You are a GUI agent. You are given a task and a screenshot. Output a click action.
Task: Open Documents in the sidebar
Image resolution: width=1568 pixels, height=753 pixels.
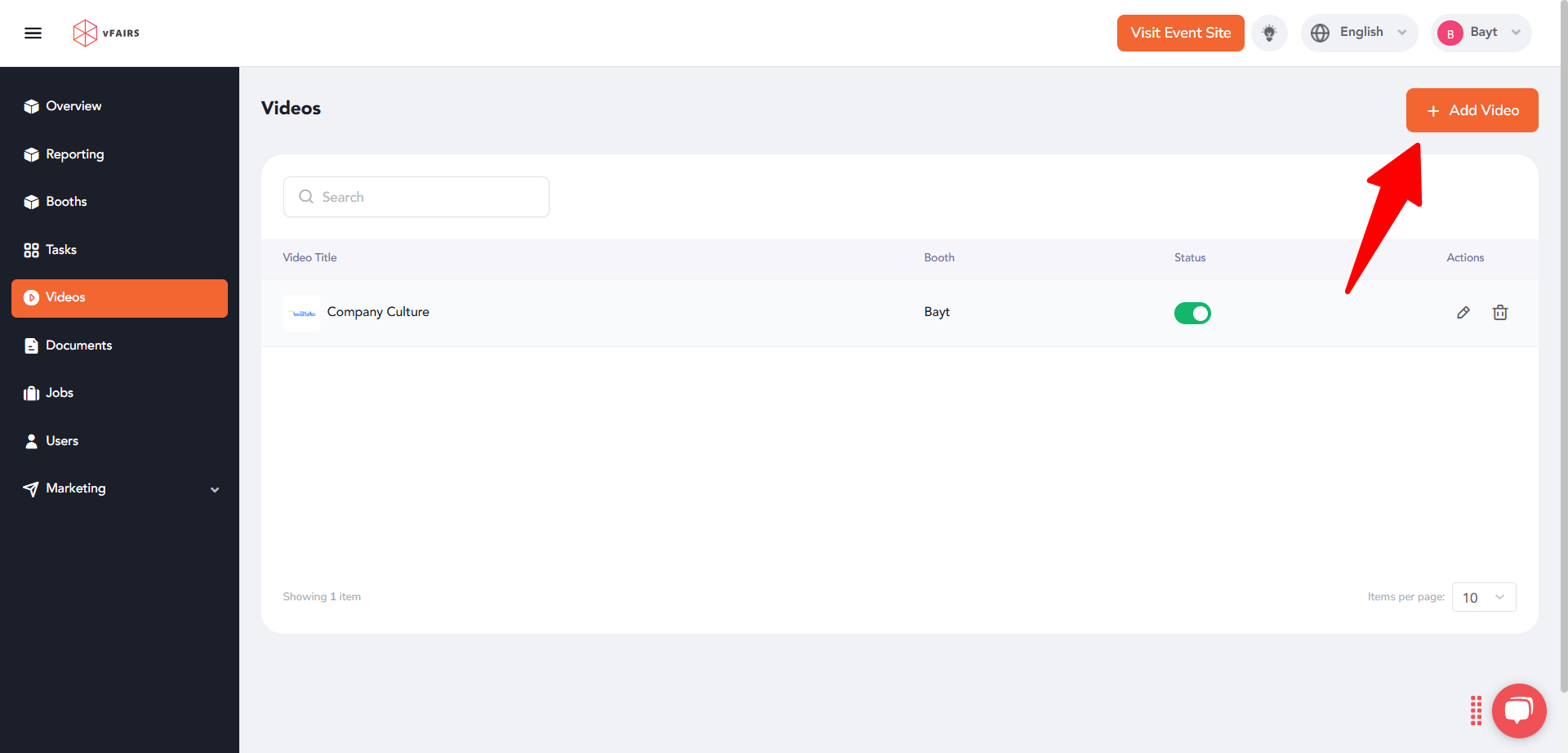click(x=119, y=345)
